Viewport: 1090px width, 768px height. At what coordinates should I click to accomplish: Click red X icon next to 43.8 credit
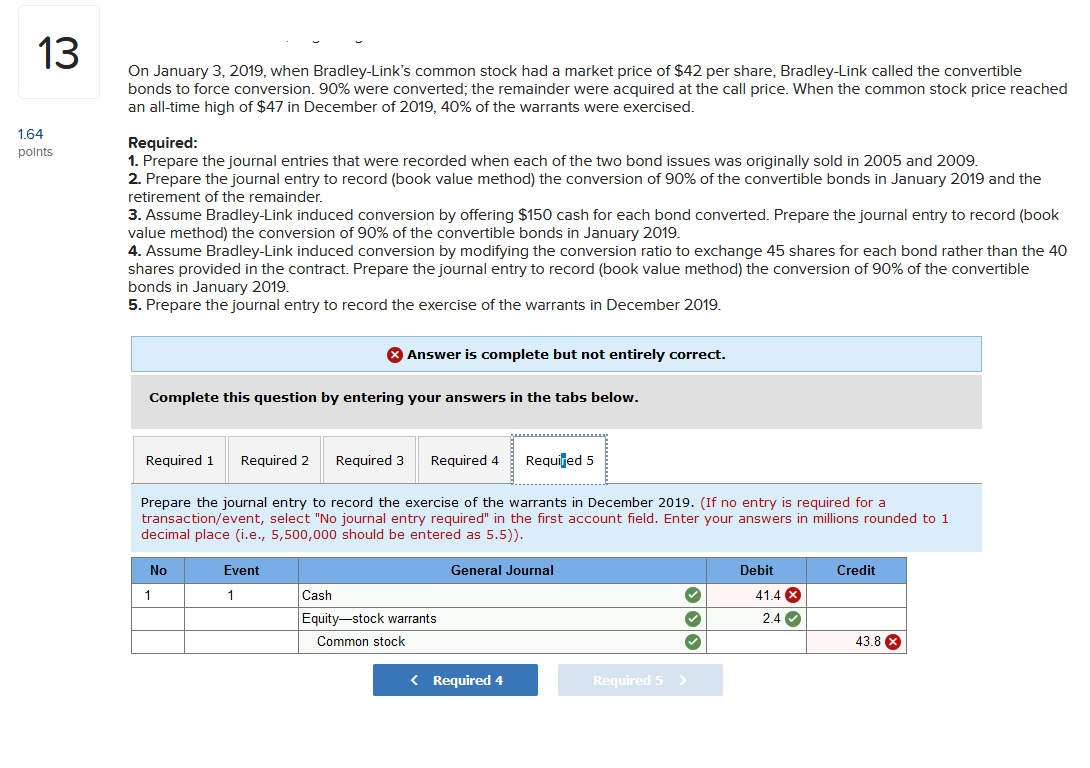[x=893, y=642]
